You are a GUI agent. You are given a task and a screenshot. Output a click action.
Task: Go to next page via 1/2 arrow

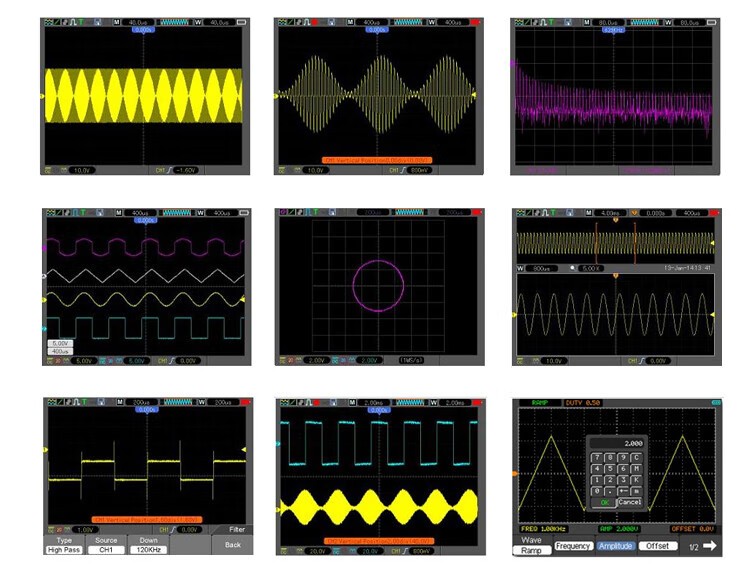tap(703, 546)
